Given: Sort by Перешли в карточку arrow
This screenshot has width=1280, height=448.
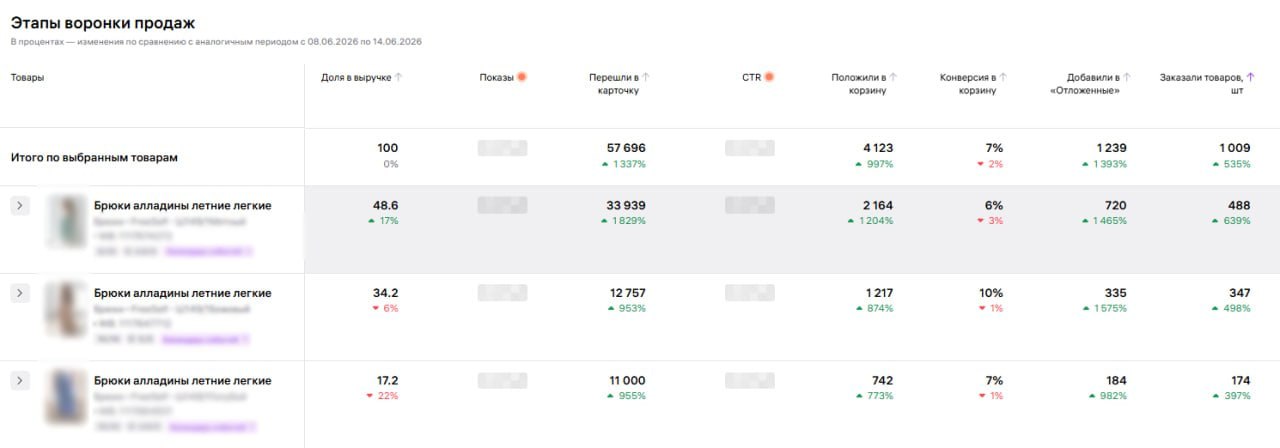Looking at the screenshot, I should [x=646, y=77].
